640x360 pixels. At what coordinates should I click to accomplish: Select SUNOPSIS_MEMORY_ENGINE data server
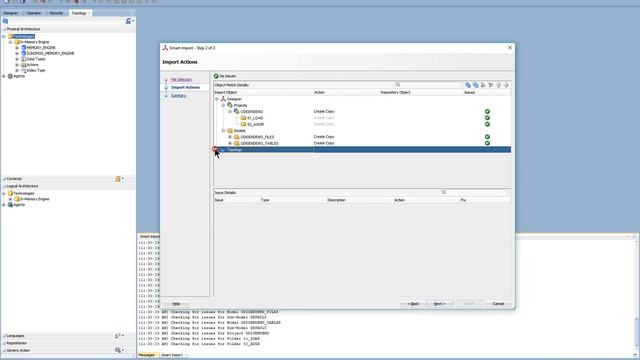point(50,53)
